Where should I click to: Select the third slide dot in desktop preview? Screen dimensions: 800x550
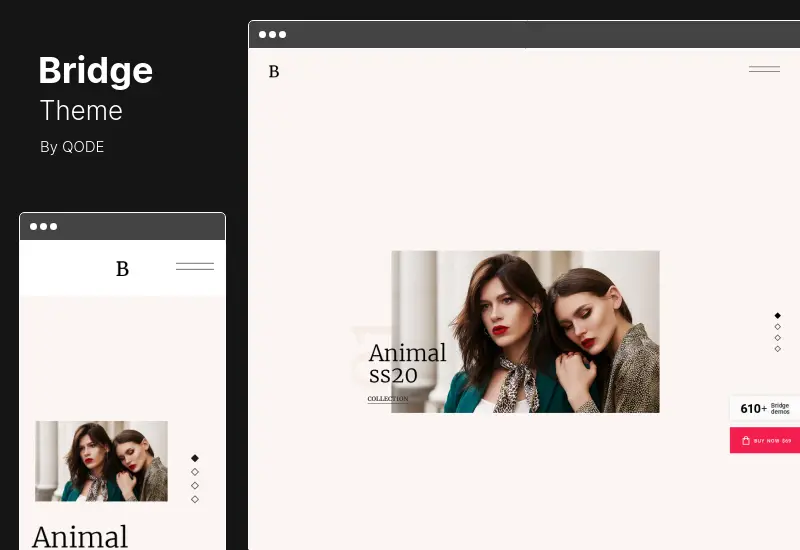click(778, 338)
